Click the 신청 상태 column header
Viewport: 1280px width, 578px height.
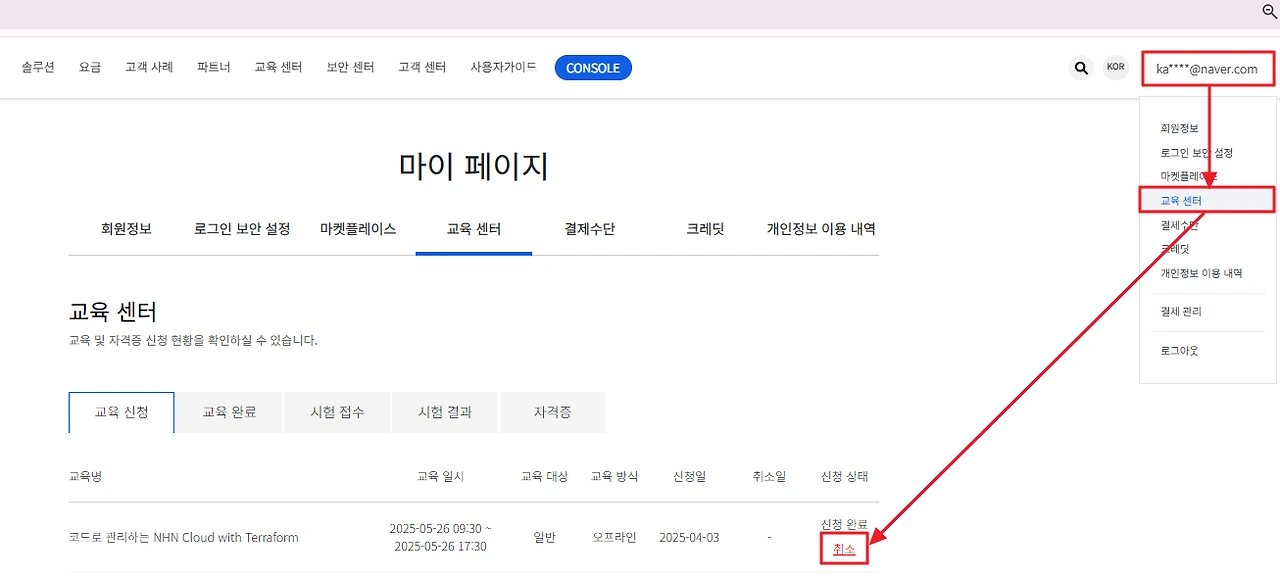point(844,476)
